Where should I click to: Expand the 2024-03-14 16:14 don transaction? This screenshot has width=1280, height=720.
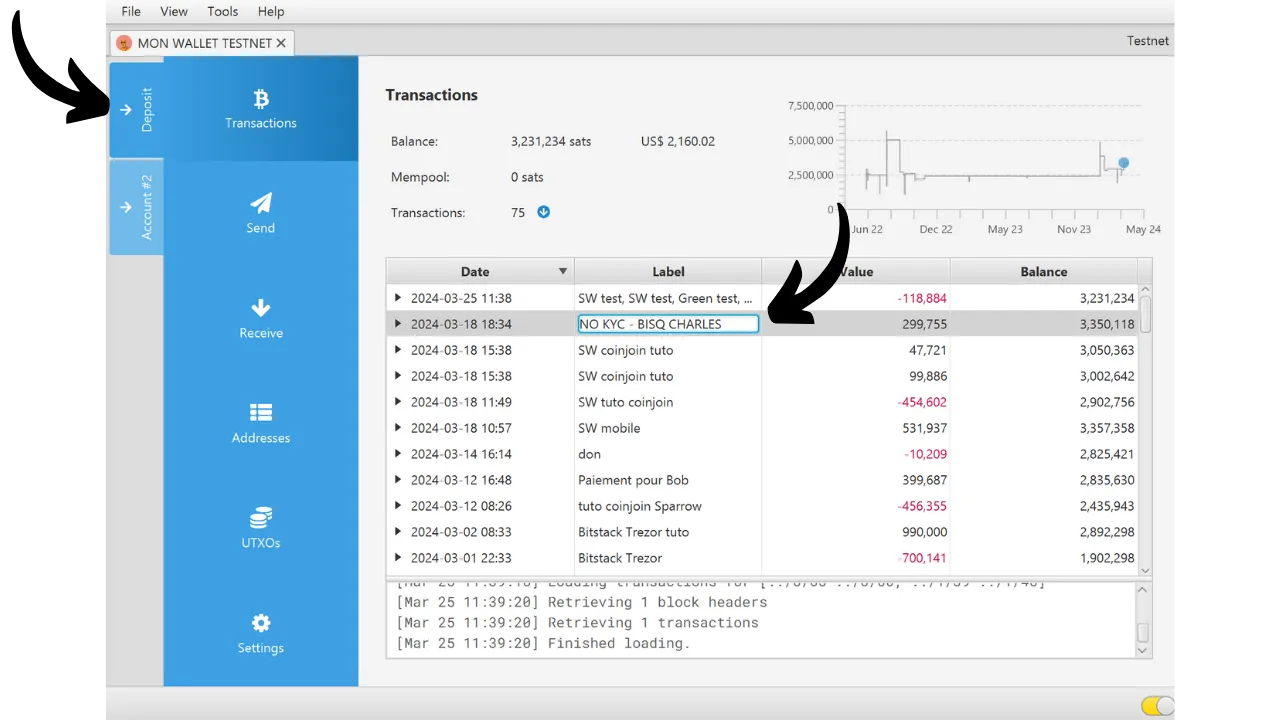coord(398,454)
